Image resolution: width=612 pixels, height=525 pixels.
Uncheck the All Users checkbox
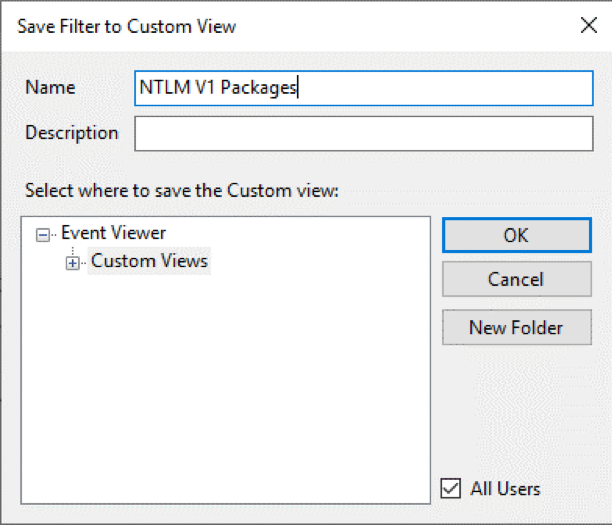coord(450,488)
